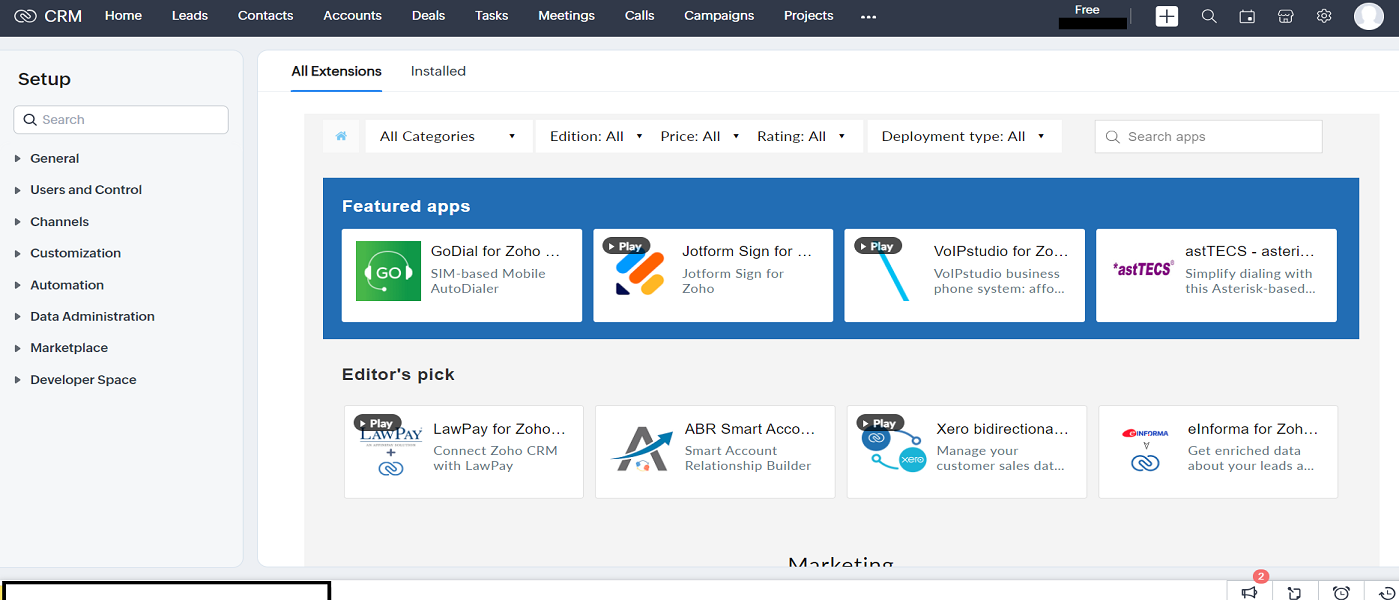
Task: Go to the Projects module
Action: pos(808,16)
